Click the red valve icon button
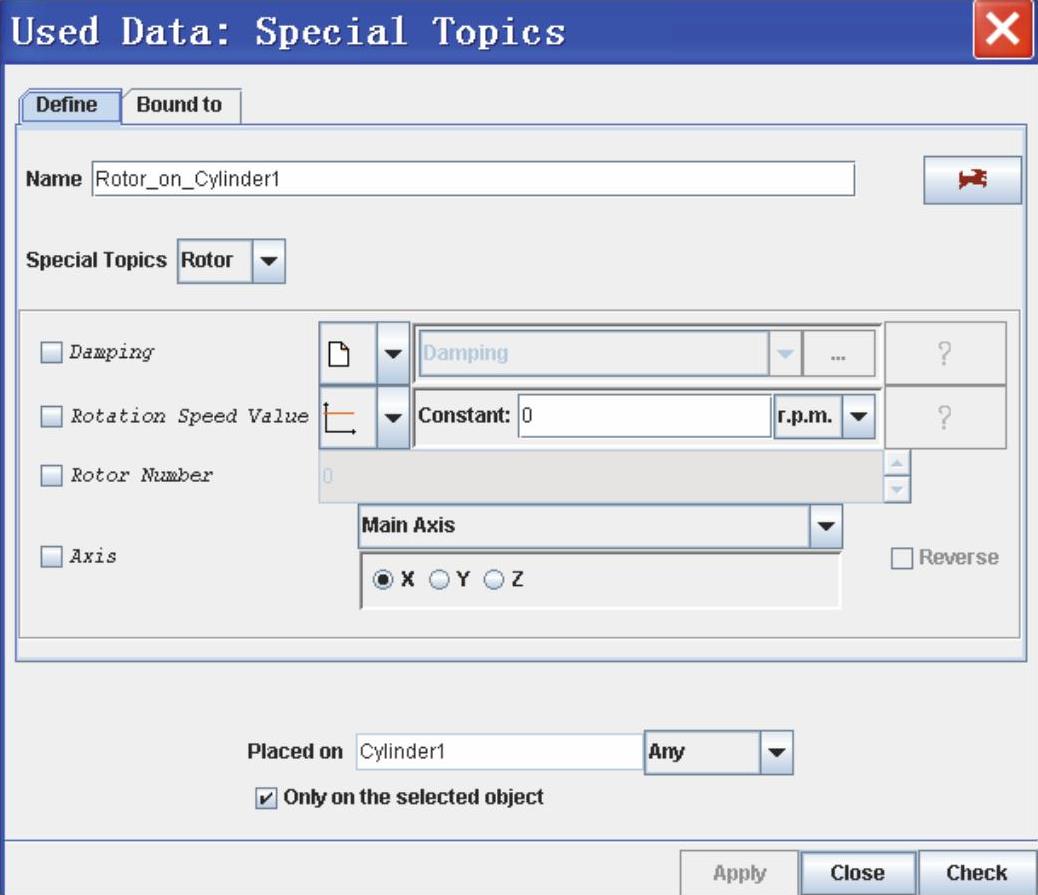 point(971,180)
